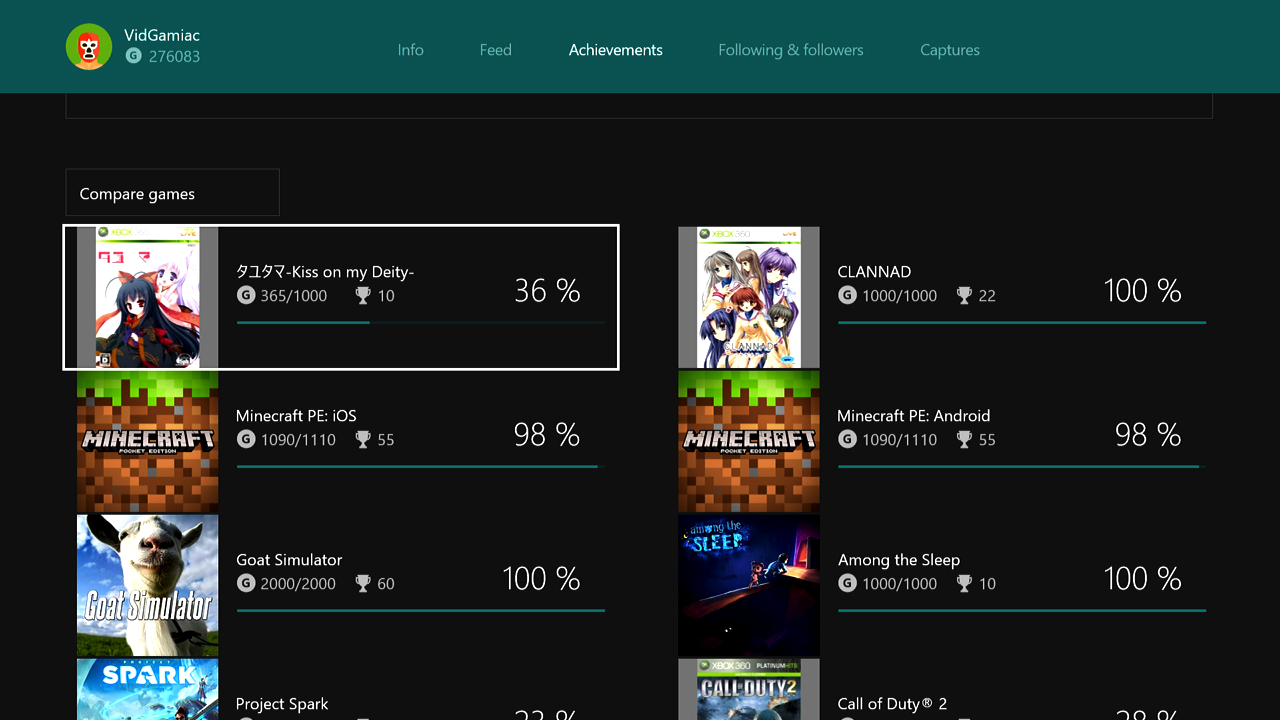Viewport: 1280px width, 720px height.
Task: Open the Project Spark cover thumbnail
Action: coord(148,689)
